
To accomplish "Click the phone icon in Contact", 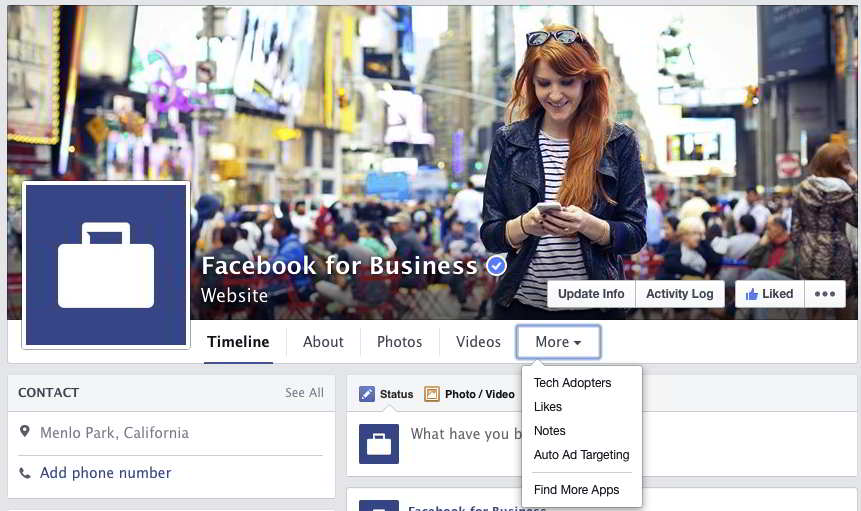I will click(x=25, y=473).
